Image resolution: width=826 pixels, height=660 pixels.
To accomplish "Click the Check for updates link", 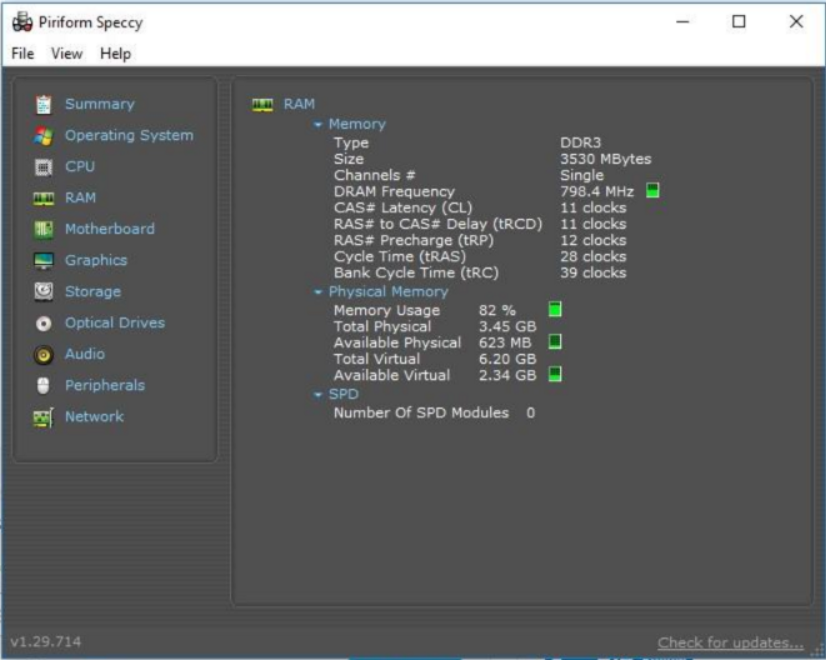I will click(x=731, y=643).
